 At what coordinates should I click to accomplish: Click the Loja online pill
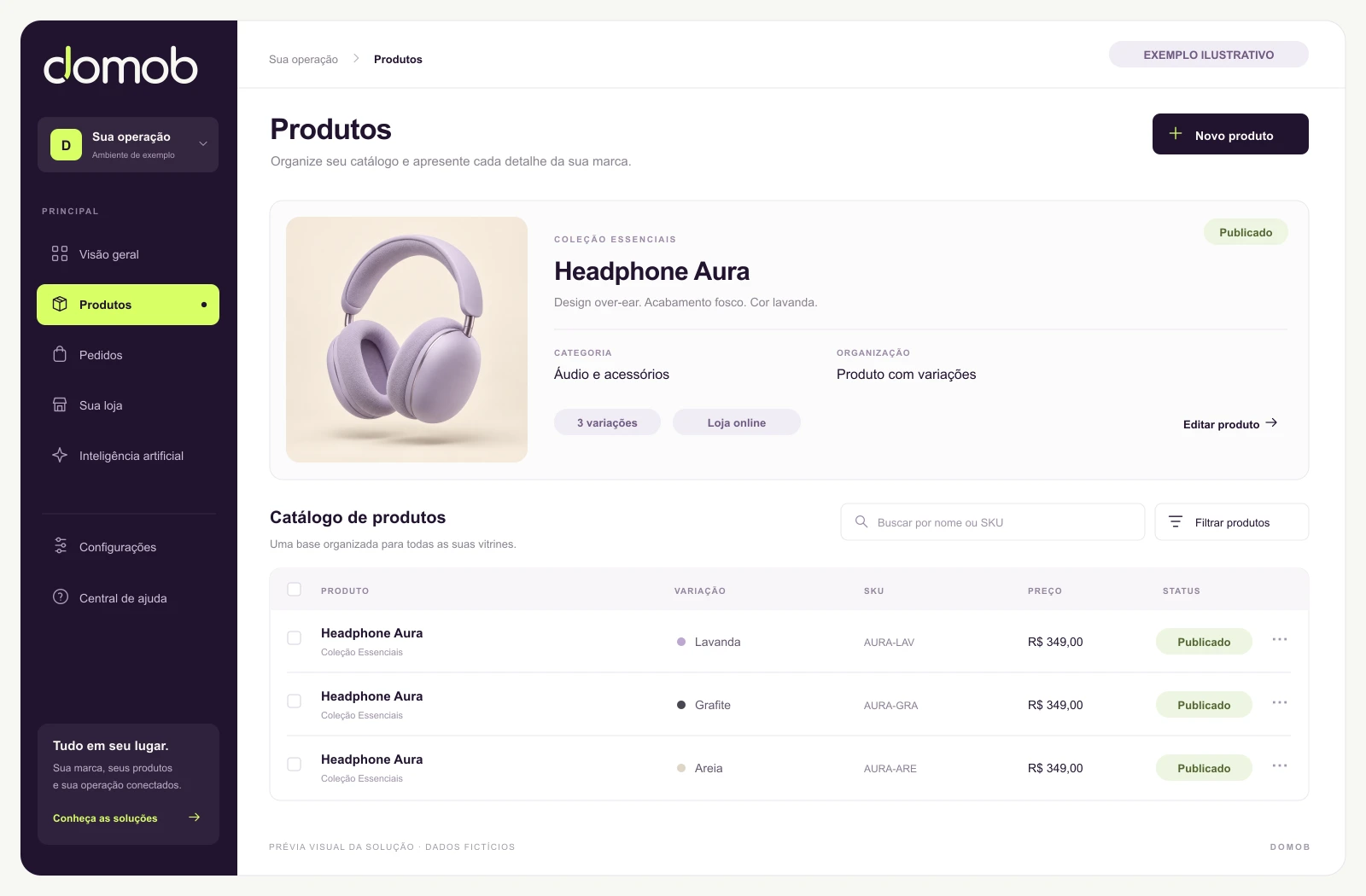(x=737, y=422)
